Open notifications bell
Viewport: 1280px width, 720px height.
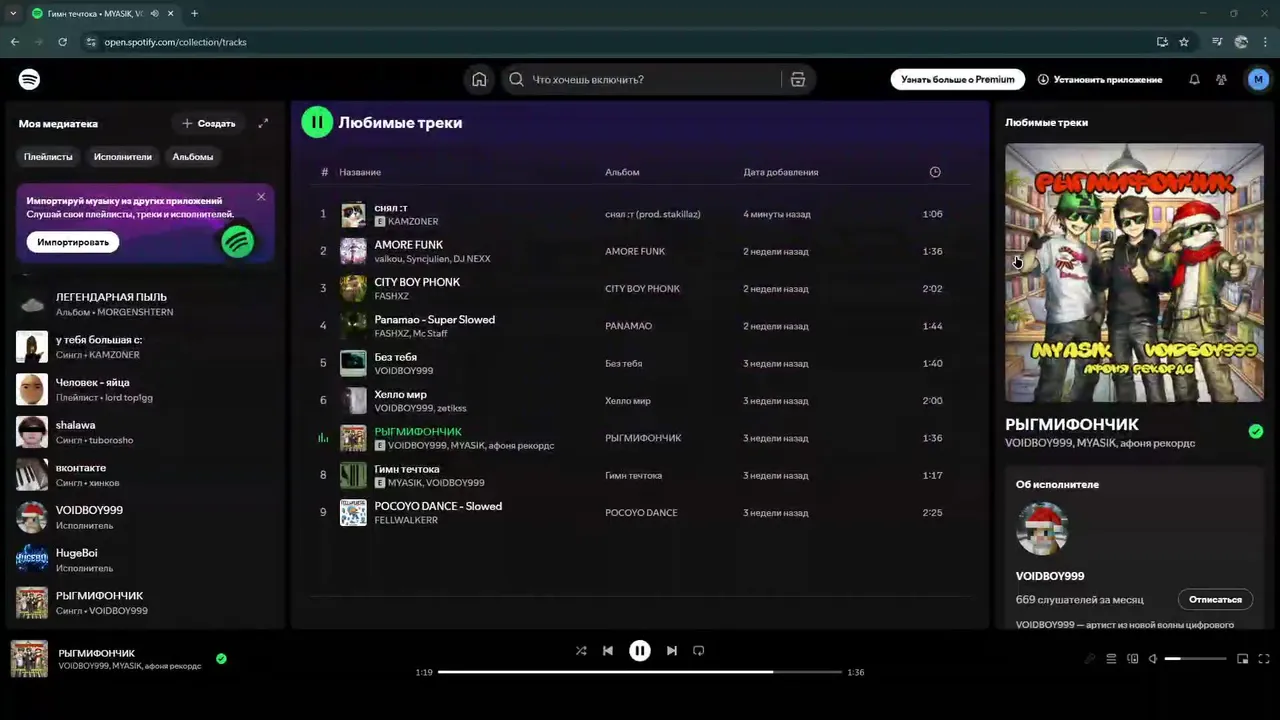tap(1194, 79)
